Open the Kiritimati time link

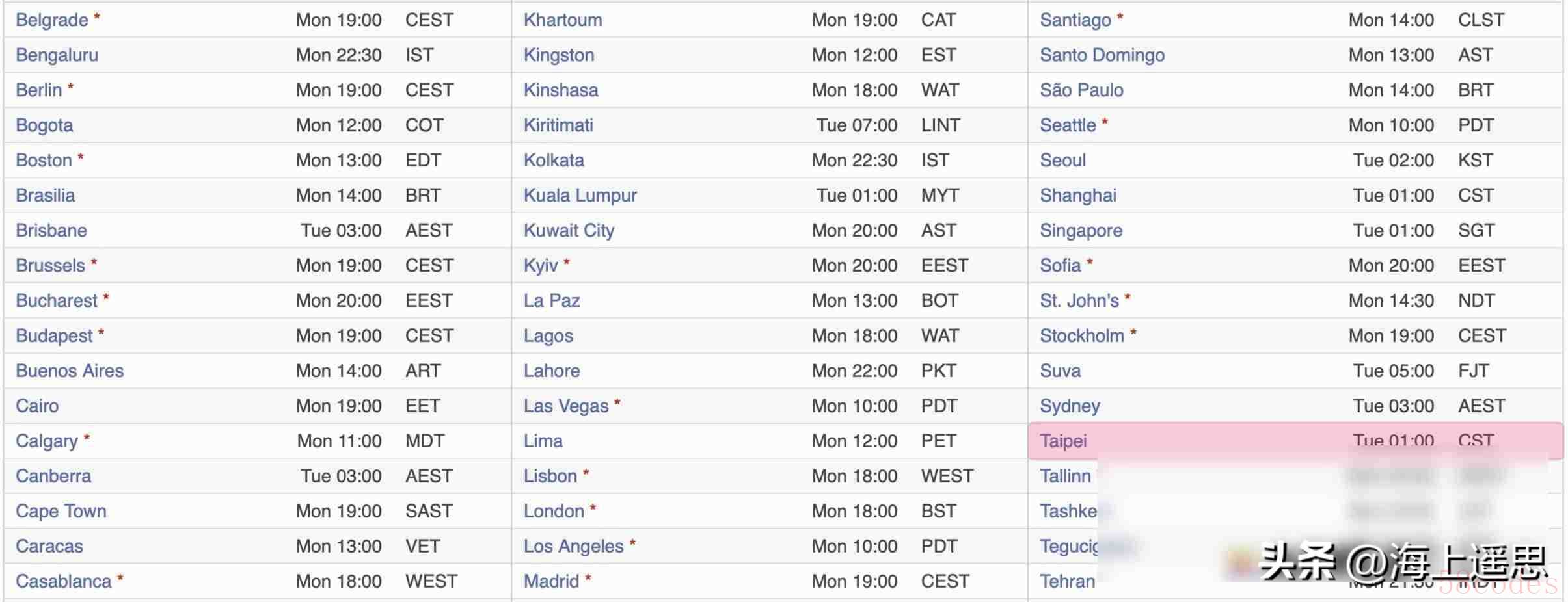click(x=558, y=125)
